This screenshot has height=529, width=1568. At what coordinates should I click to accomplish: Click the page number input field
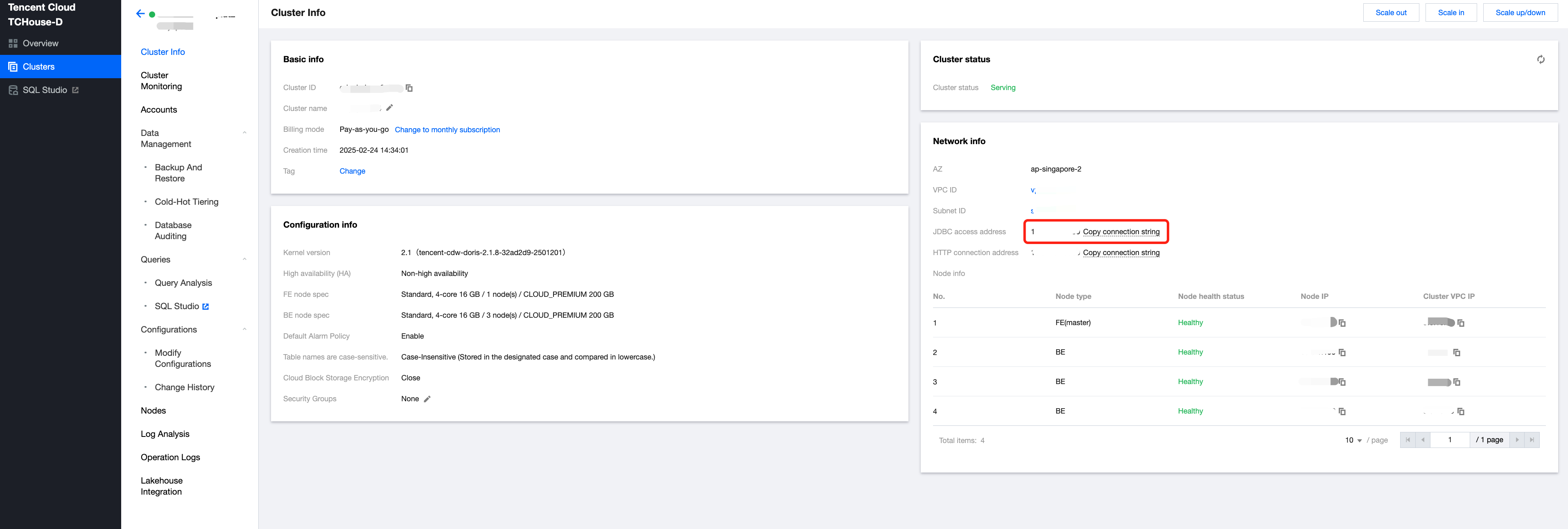pyautogui.click(x=1449, y=440)
